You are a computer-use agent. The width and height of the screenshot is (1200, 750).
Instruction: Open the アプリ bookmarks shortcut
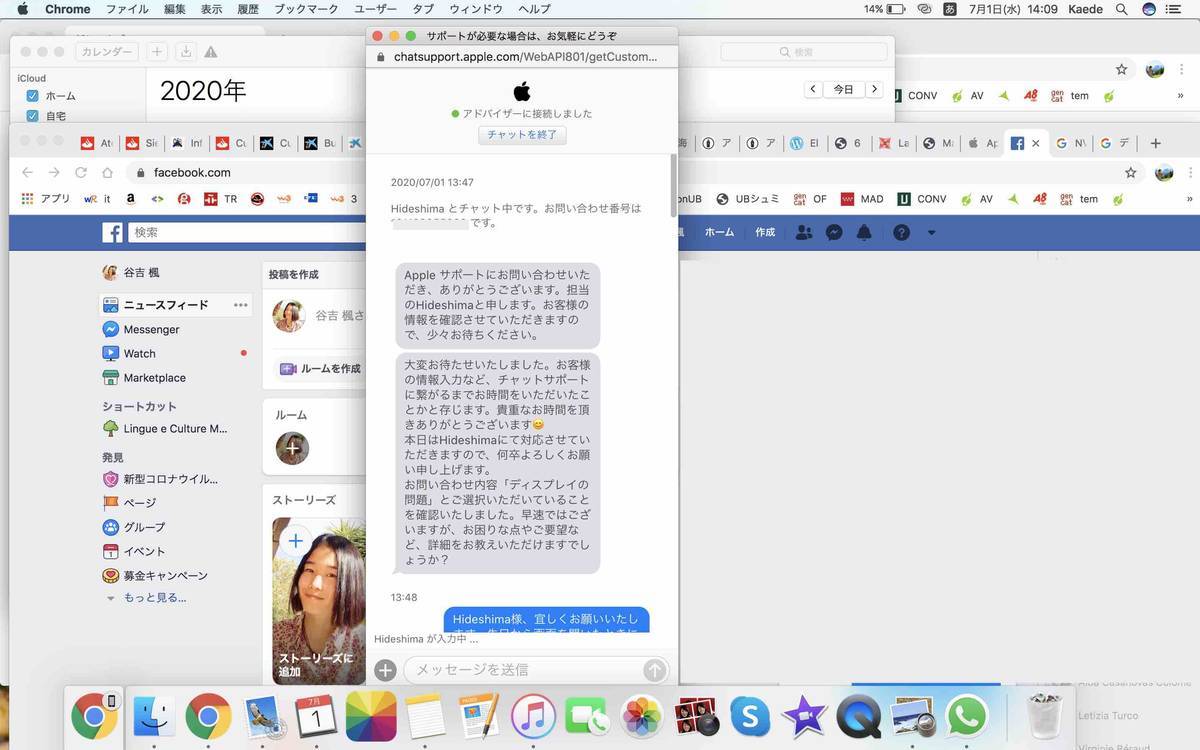(45, 199)
